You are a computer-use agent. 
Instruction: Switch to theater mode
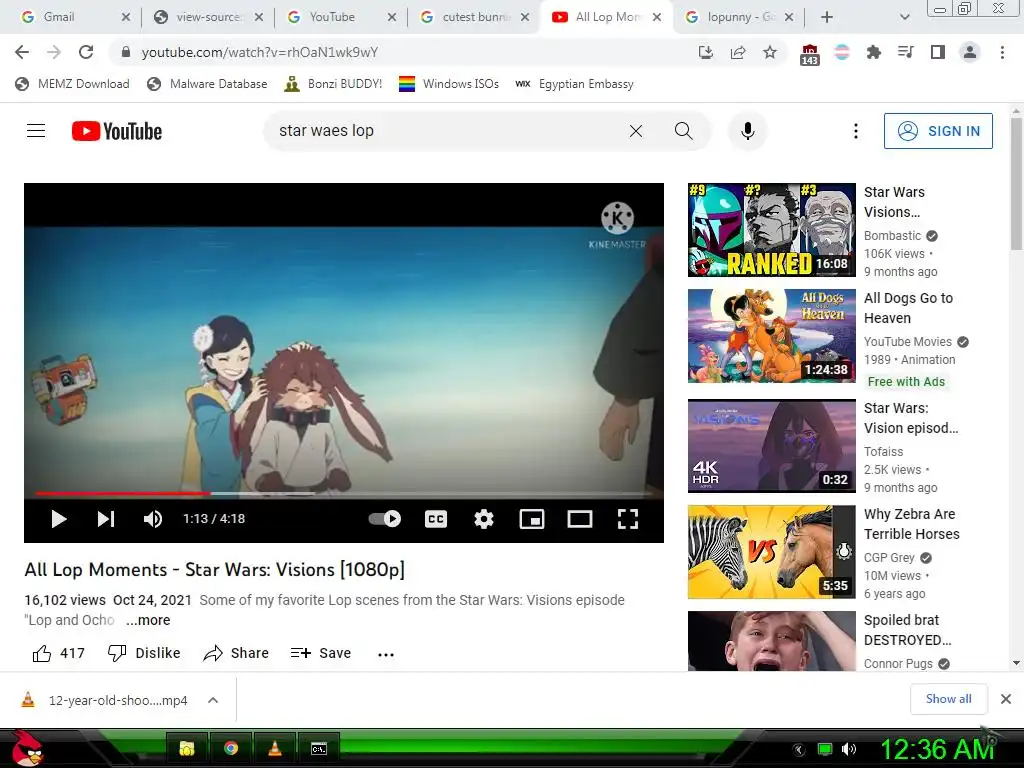(580, 519)
